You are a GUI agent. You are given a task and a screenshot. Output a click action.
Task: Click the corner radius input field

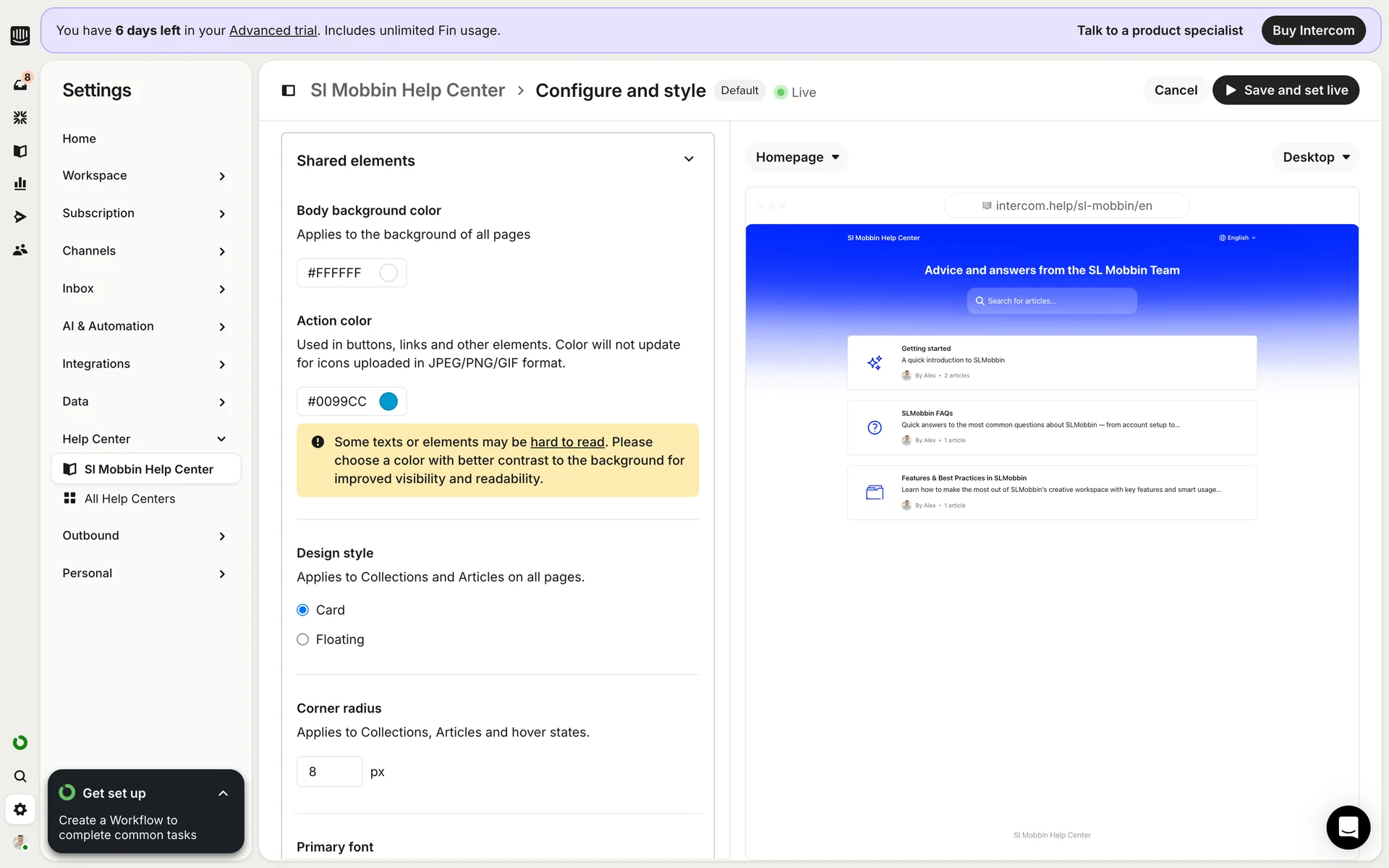click(x=329, y=772)
